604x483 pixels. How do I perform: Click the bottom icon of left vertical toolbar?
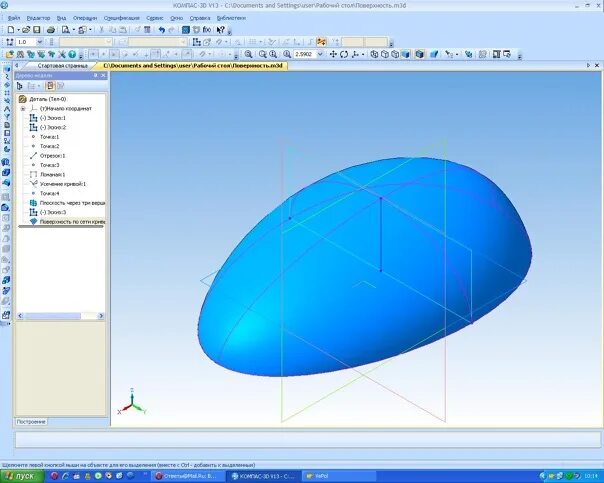click(x=6, y=315)
